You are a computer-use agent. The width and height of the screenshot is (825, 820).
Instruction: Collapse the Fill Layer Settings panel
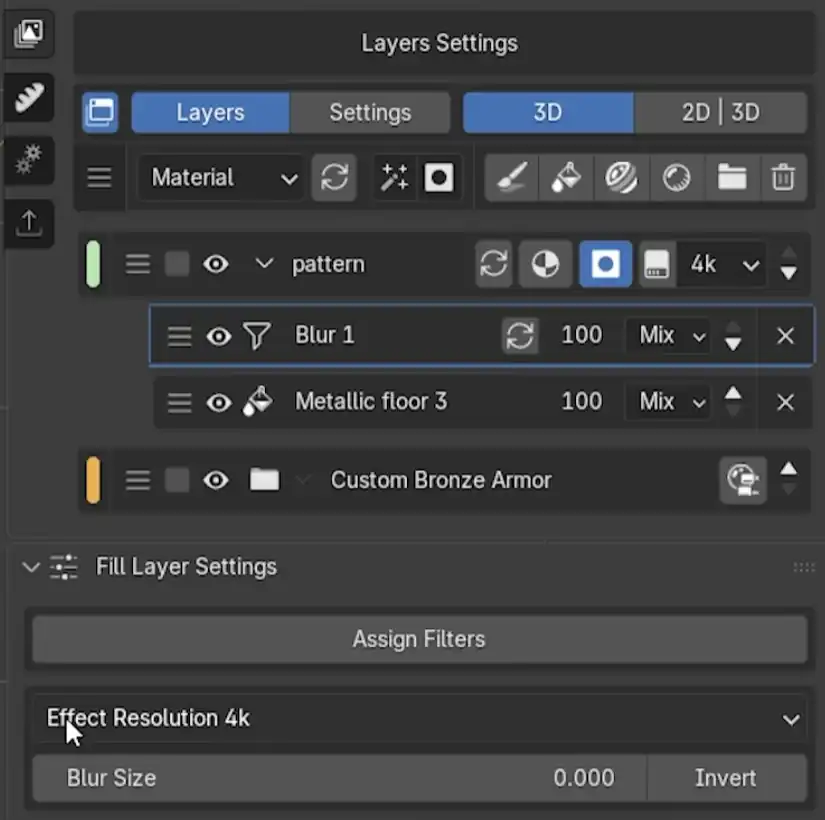[31, 567]
